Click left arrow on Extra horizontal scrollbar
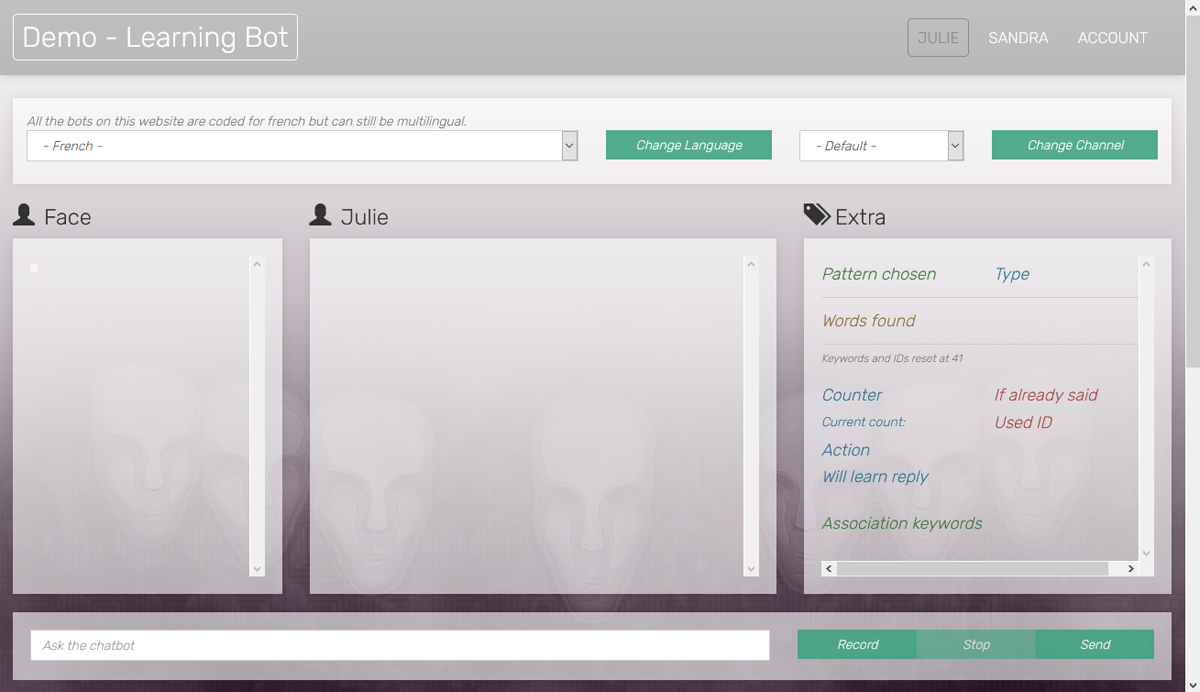1200x692 pixels. click(829, 568)
